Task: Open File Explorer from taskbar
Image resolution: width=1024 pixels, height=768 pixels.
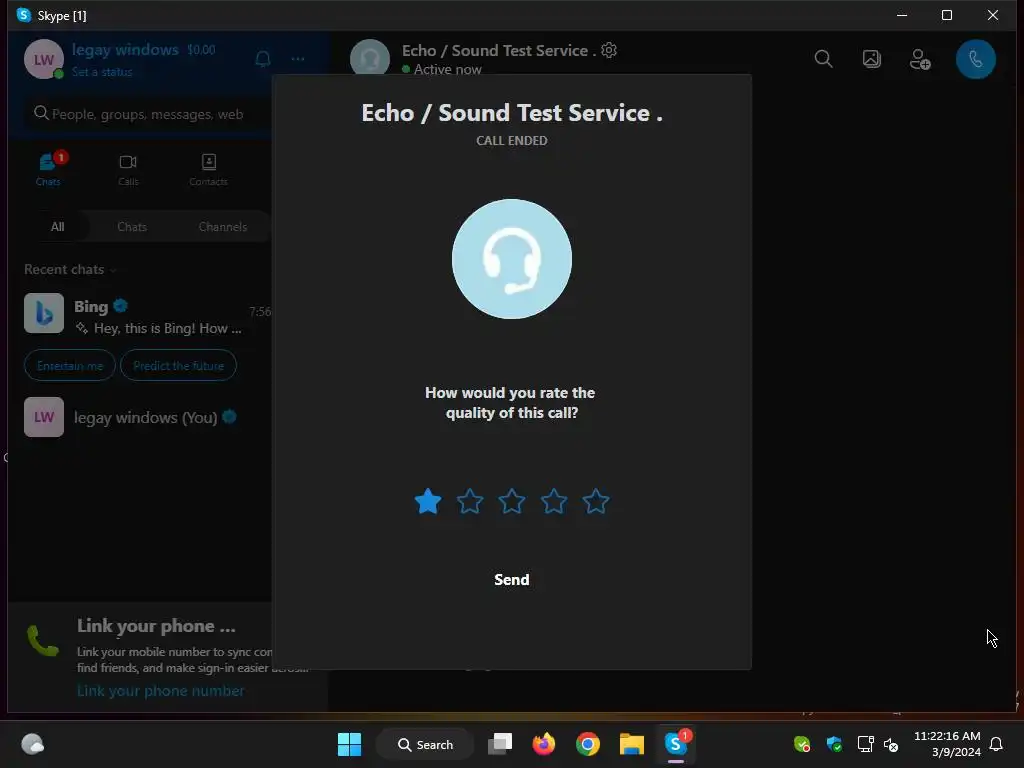Action: pos(632,744)
